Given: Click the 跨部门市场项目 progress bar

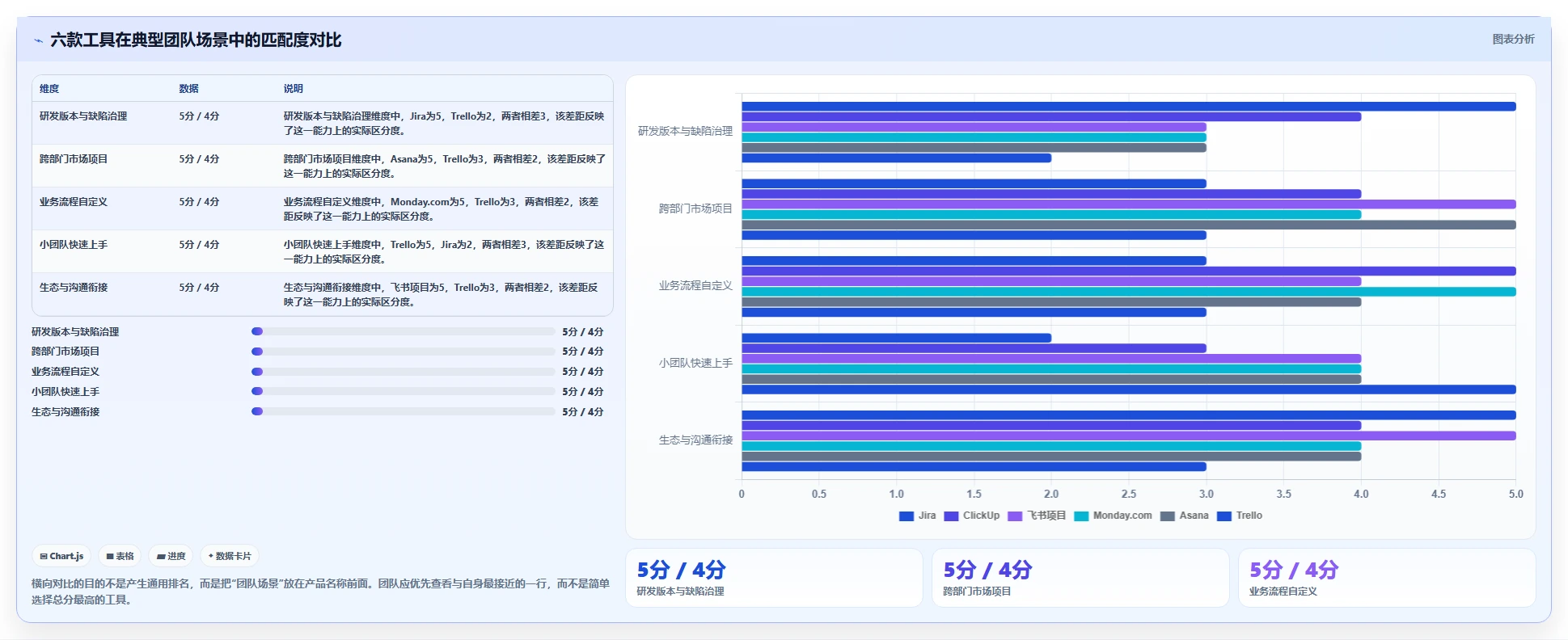Looking at the screenshot, I should (x=403, y=352).
